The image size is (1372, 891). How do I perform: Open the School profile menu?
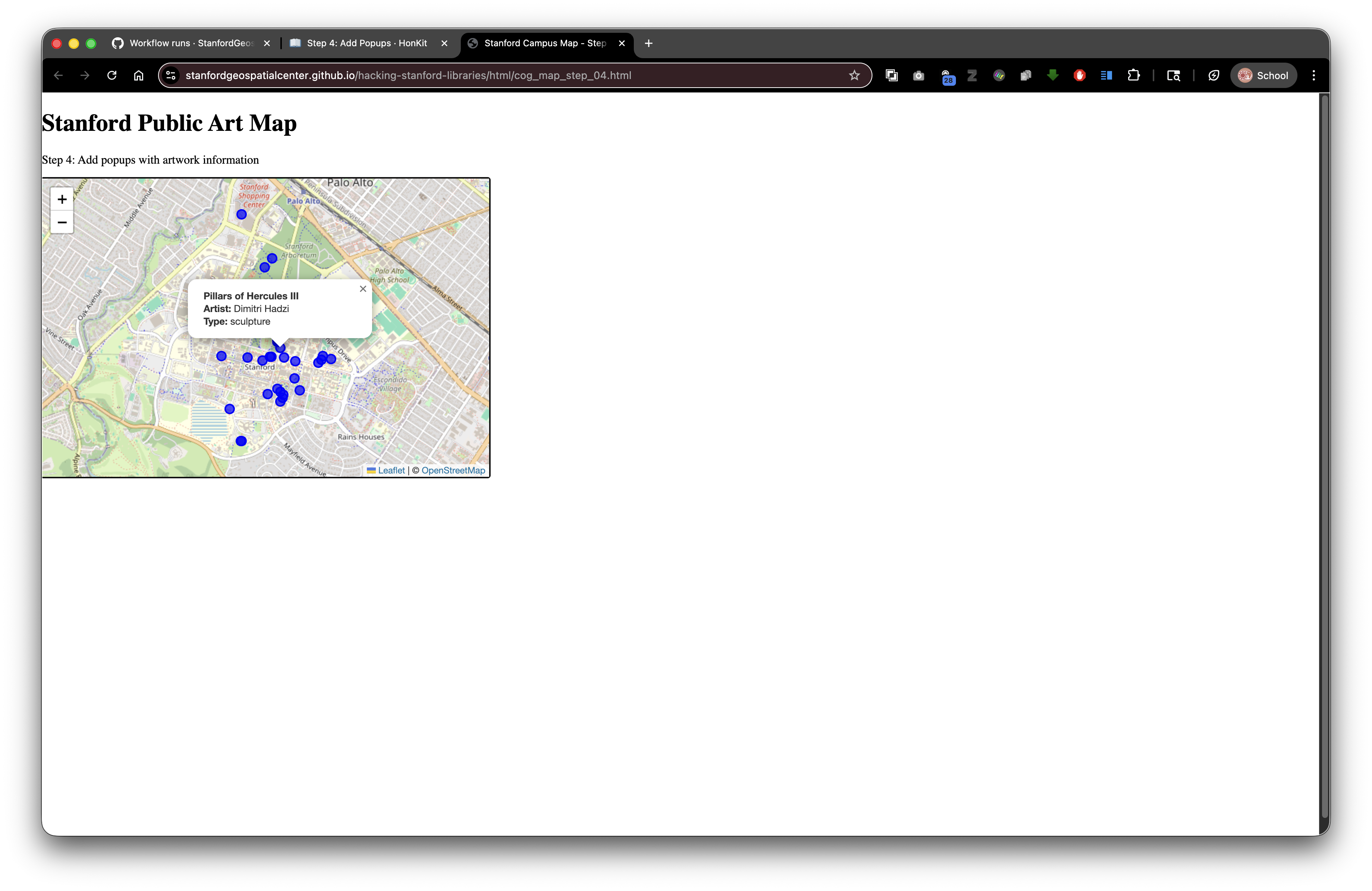click(1263, 75)
